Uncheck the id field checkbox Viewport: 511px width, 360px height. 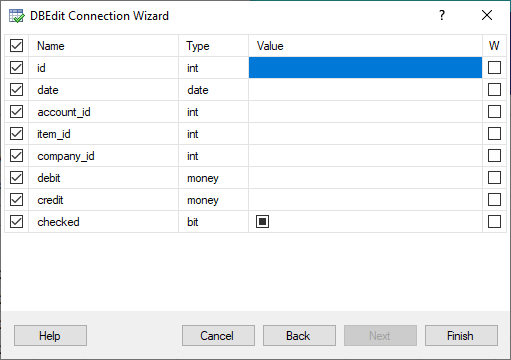click(16, 68)
